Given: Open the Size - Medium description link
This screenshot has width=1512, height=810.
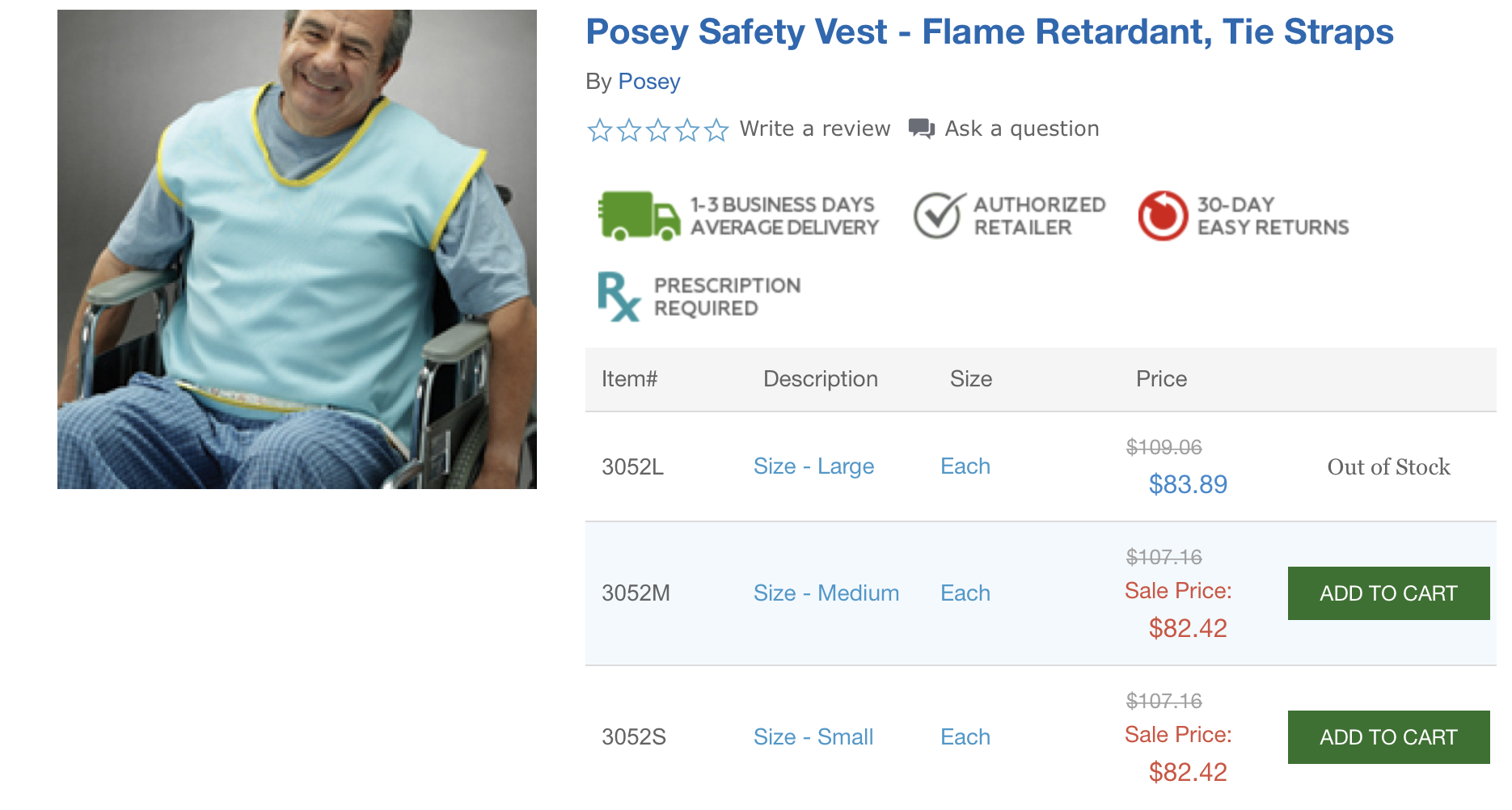Looking at the screenshot, I should tap(826, 593).
